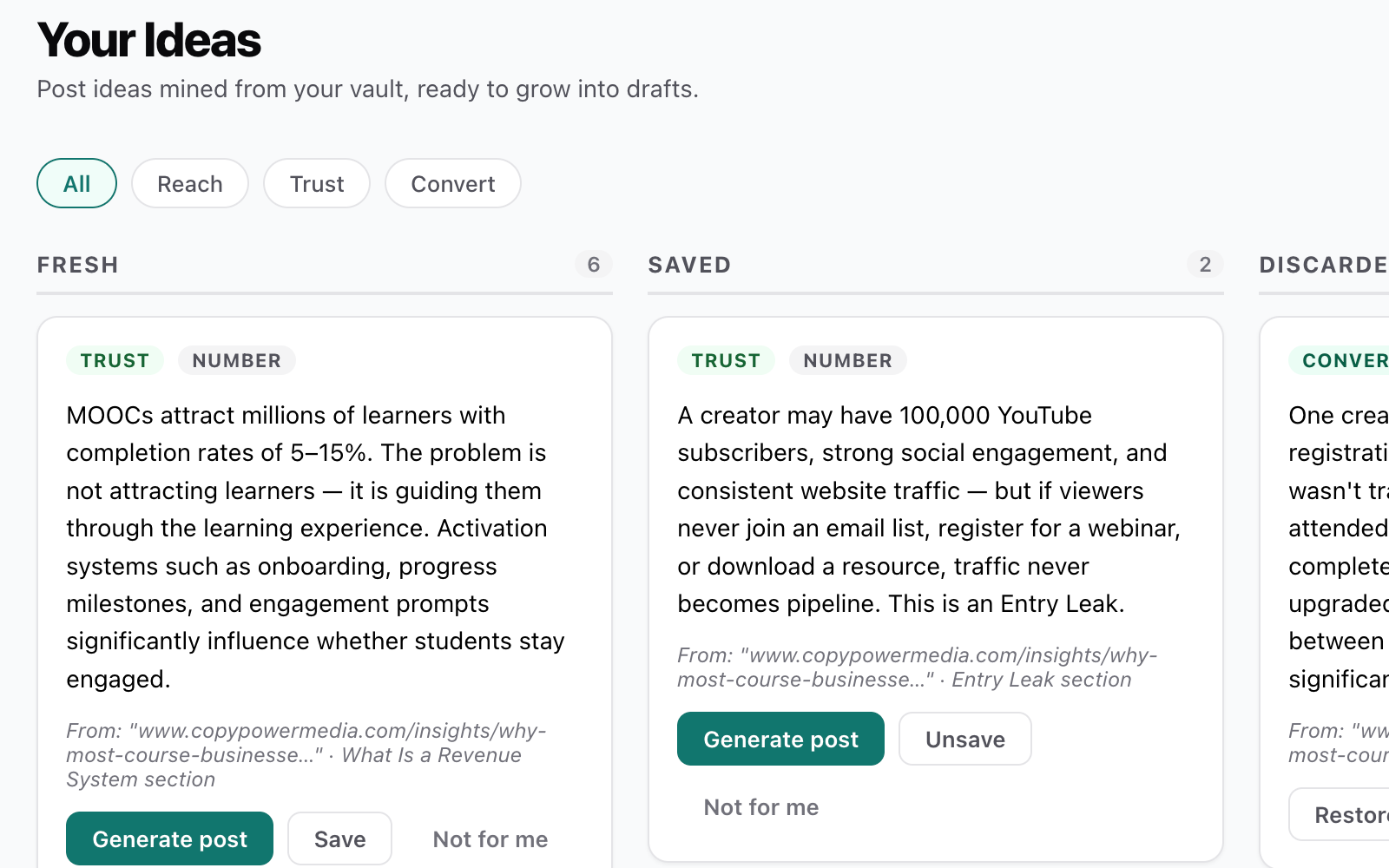The width and height of the screenshot is (1389, 868).
Task: Open the source link on the MOOCs card
Action: click(306, 742)
